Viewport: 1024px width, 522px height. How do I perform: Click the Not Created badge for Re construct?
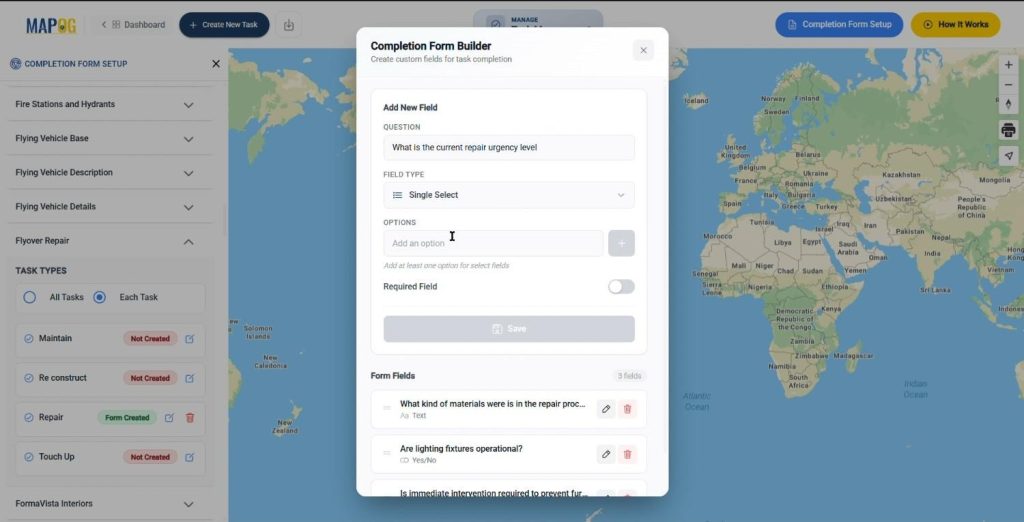point(150,378)
